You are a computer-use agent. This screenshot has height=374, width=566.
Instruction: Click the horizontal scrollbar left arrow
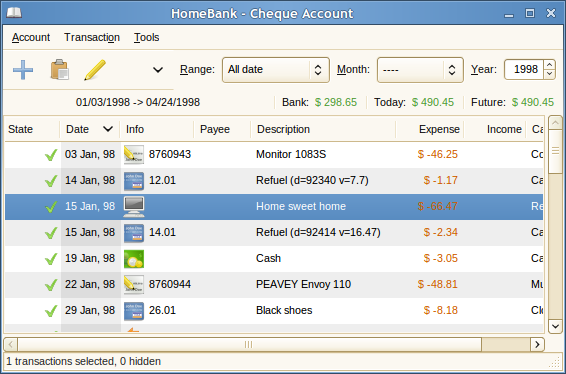(10, 344)
